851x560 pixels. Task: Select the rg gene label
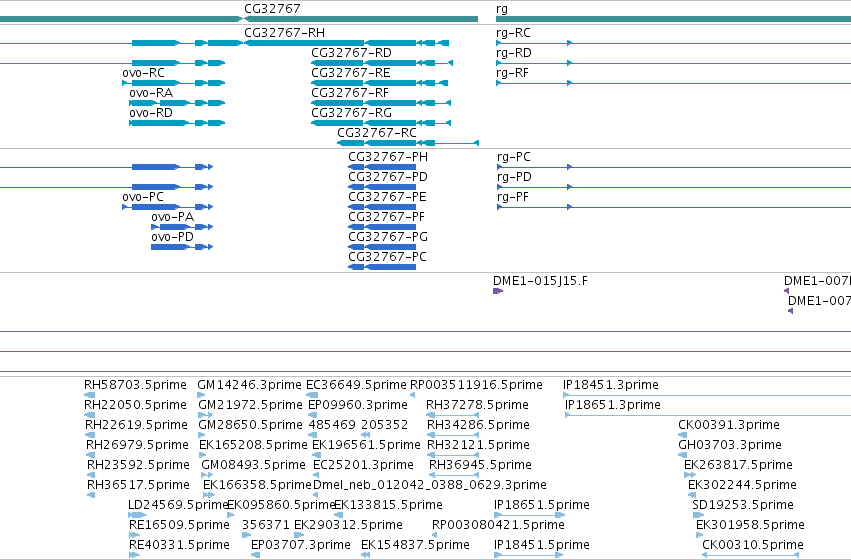tap(502, 9)
